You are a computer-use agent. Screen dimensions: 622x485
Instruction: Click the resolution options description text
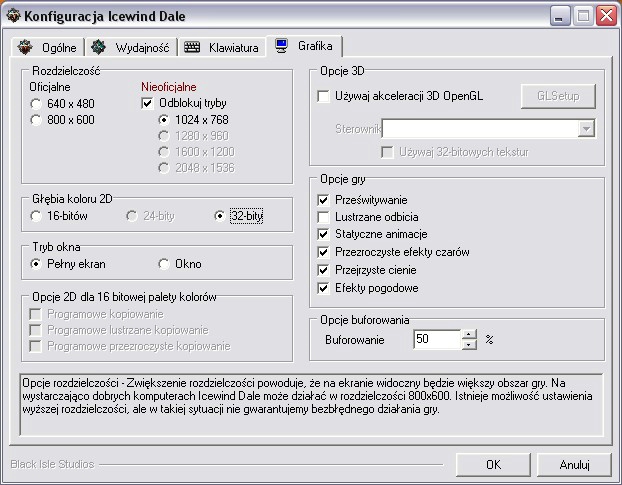pos(307,396)
